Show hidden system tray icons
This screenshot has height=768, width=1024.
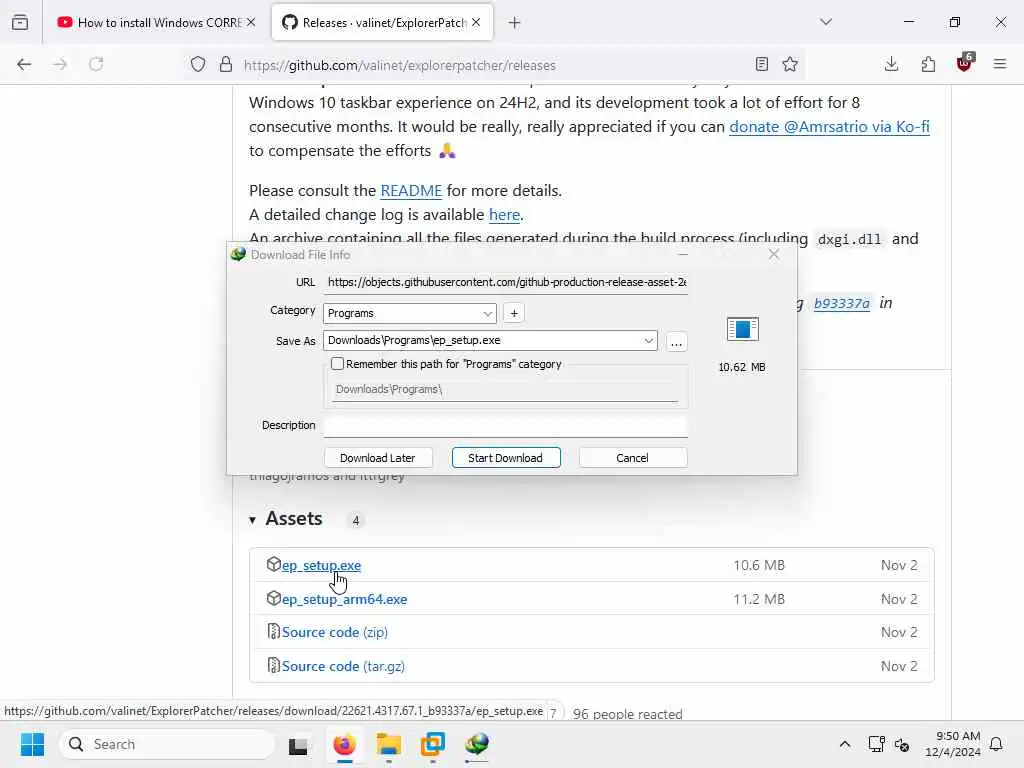pos(844,744)
